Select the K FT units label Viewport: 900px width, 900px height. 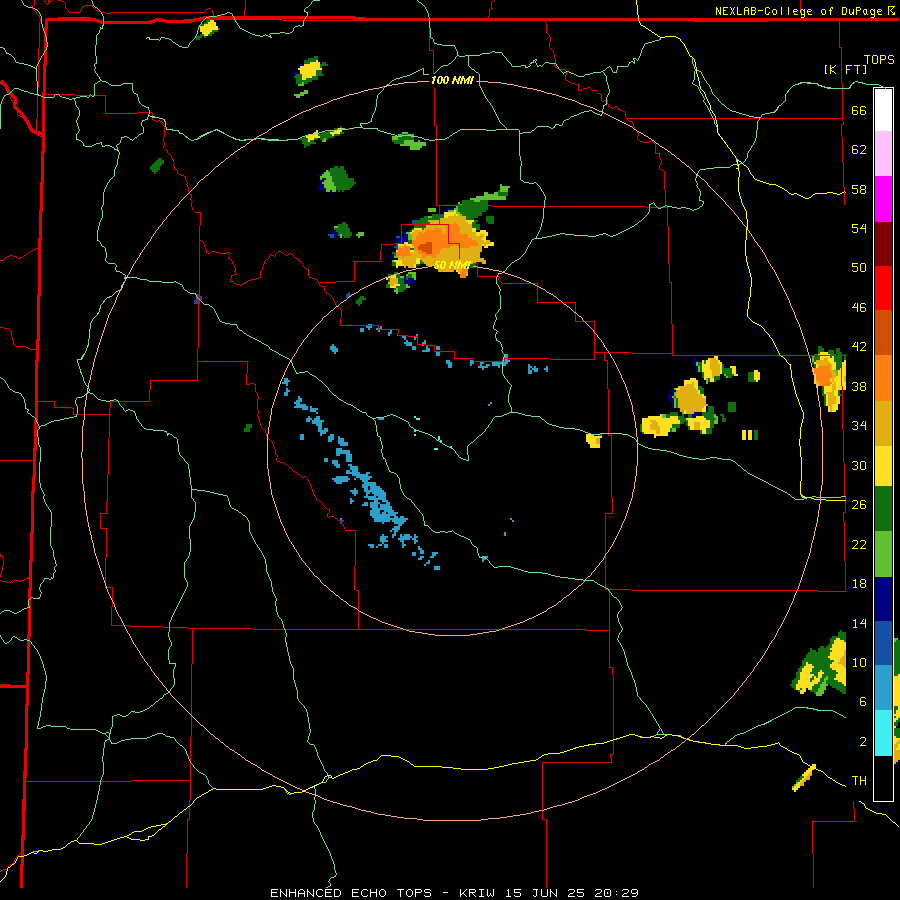(x=845, y=70)
